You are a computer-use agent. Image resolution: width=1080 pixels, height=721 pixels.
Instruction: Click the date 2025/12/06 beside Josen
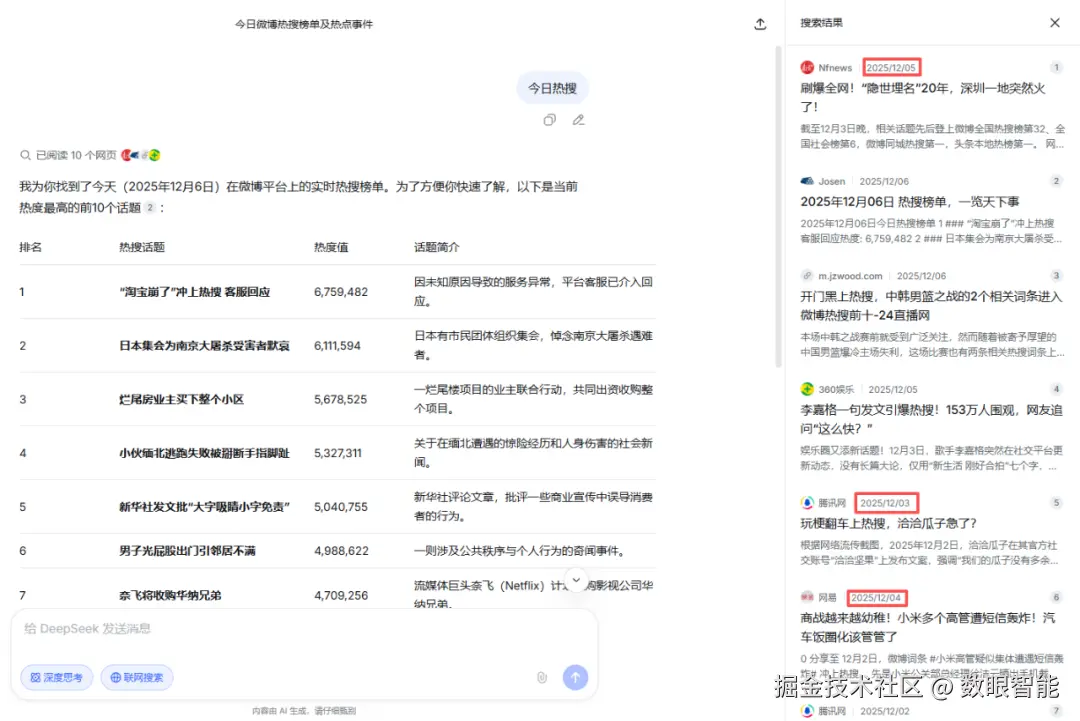coord(884,181)
